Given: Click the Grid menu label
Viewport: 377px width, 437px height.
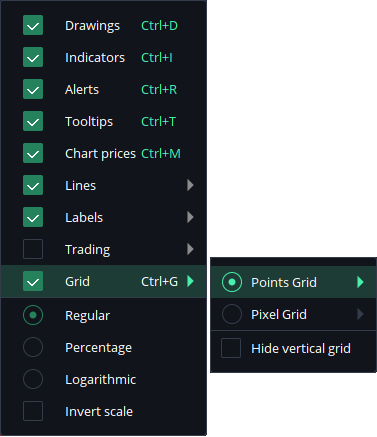Looking at the screenshot, I should [x=77, y=282].
